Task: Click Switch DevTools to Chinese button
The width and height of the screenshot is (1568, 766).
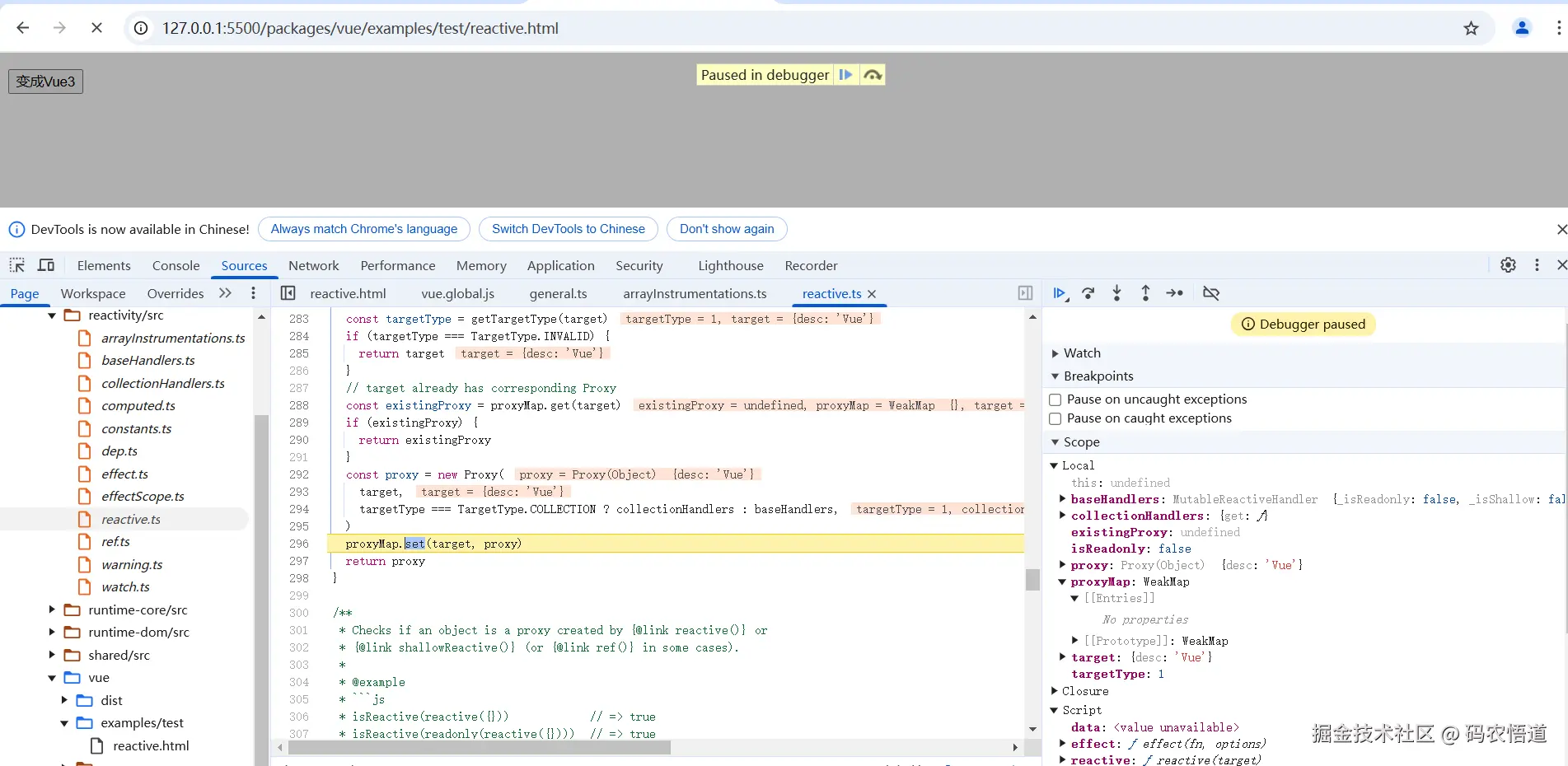Action: tap(568, 229)
